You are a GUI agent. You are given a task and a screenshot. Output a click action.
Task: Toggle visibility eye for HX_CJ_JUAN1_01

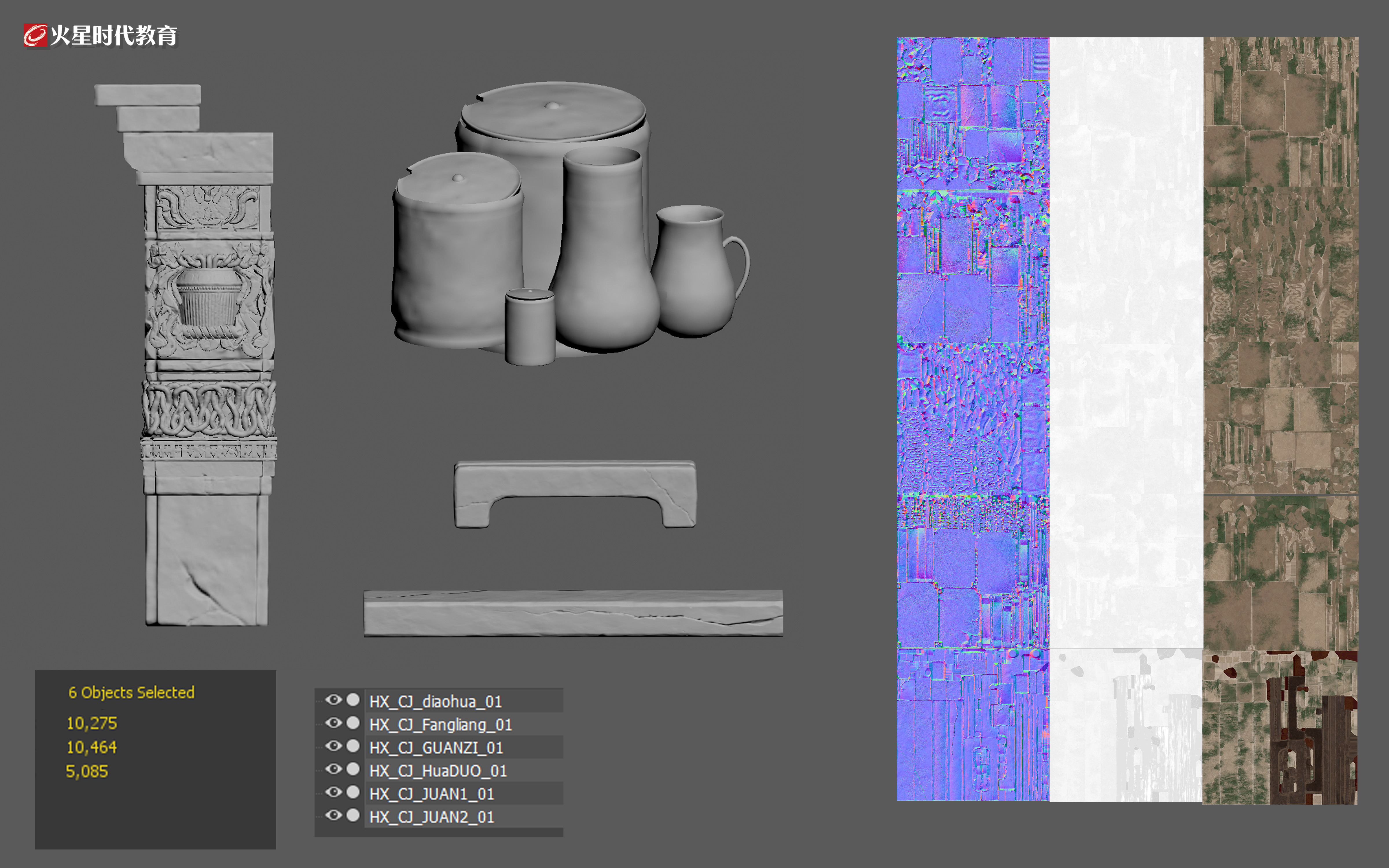(x=333, y=792)
